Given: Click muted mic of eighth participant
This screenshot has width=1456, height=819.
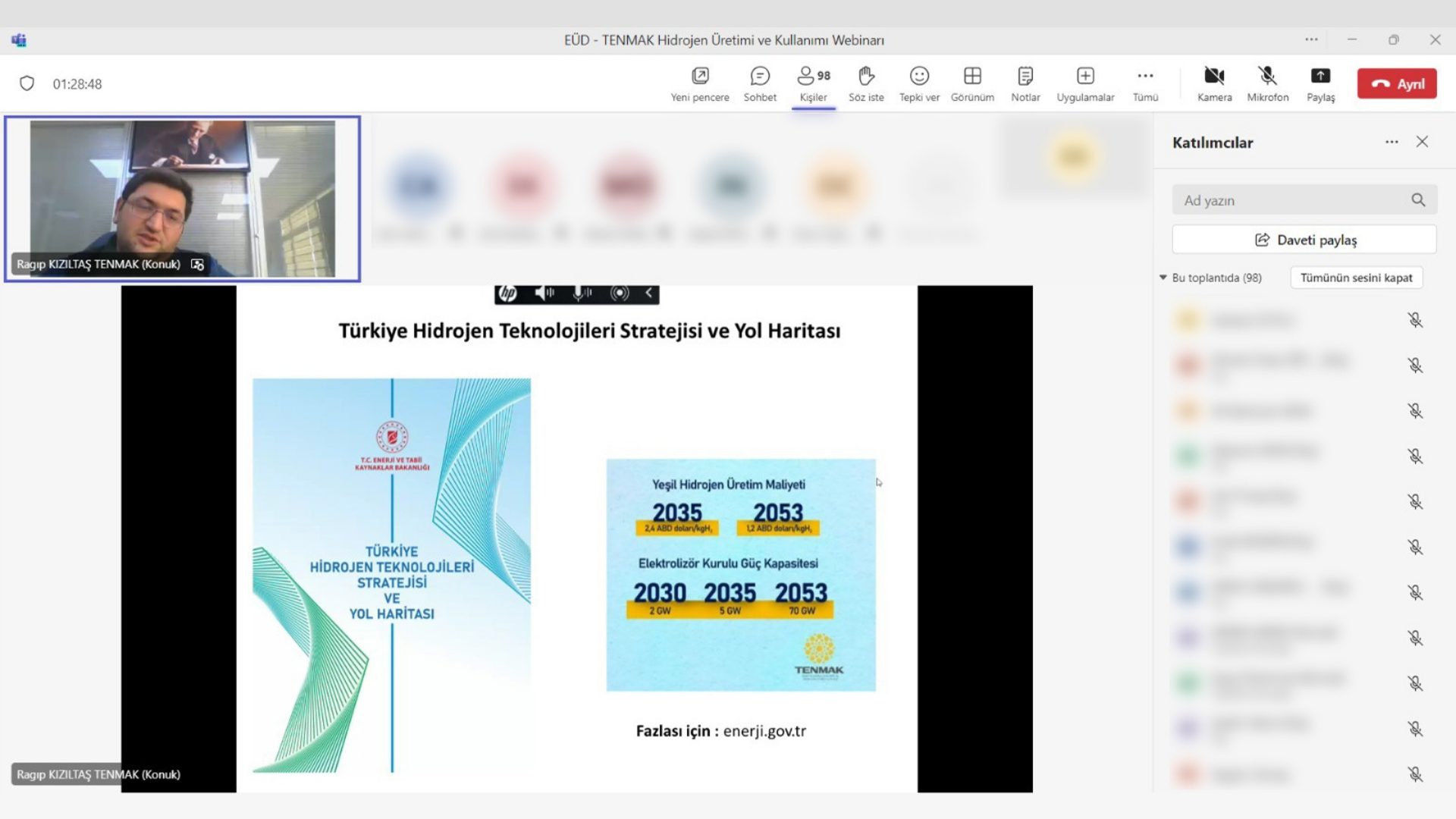Looking at the screenshot, I should (1415, 639).
